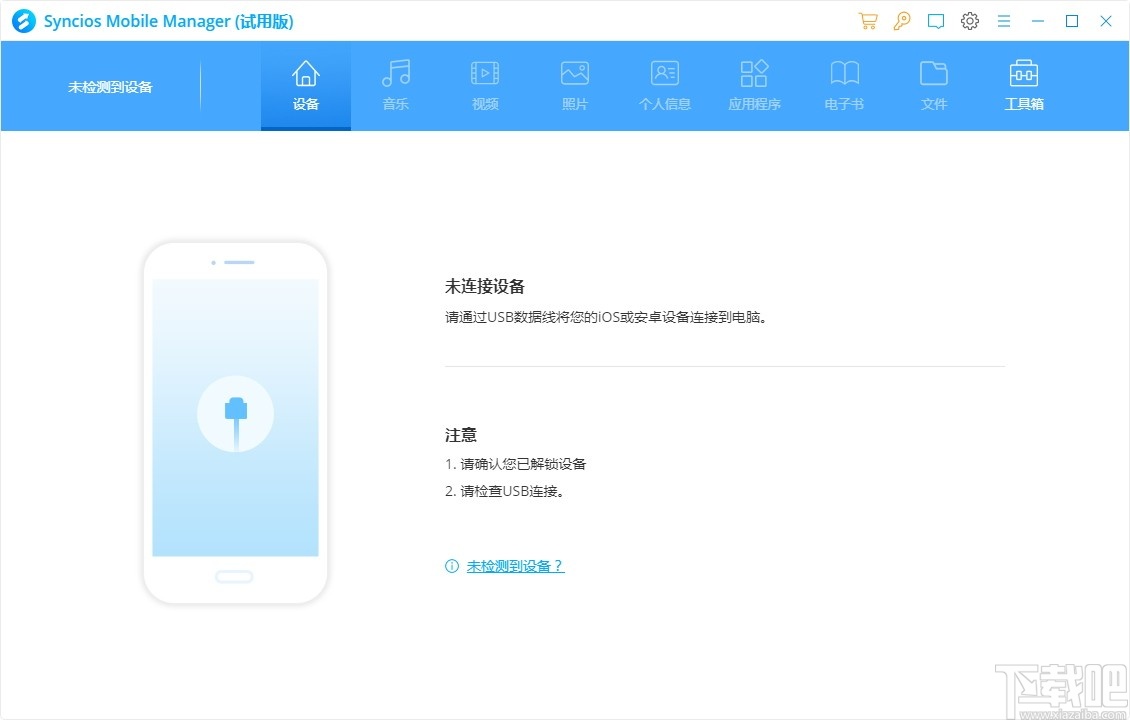
Task: Open the feedback chat dialog
Action: (x=935, y=20)
